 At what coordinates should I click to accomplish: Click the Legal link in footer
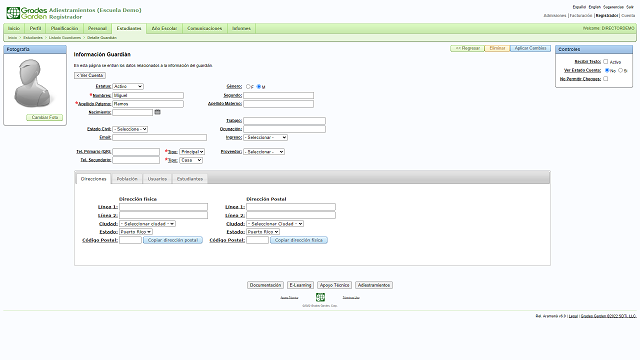pos(573,316)
